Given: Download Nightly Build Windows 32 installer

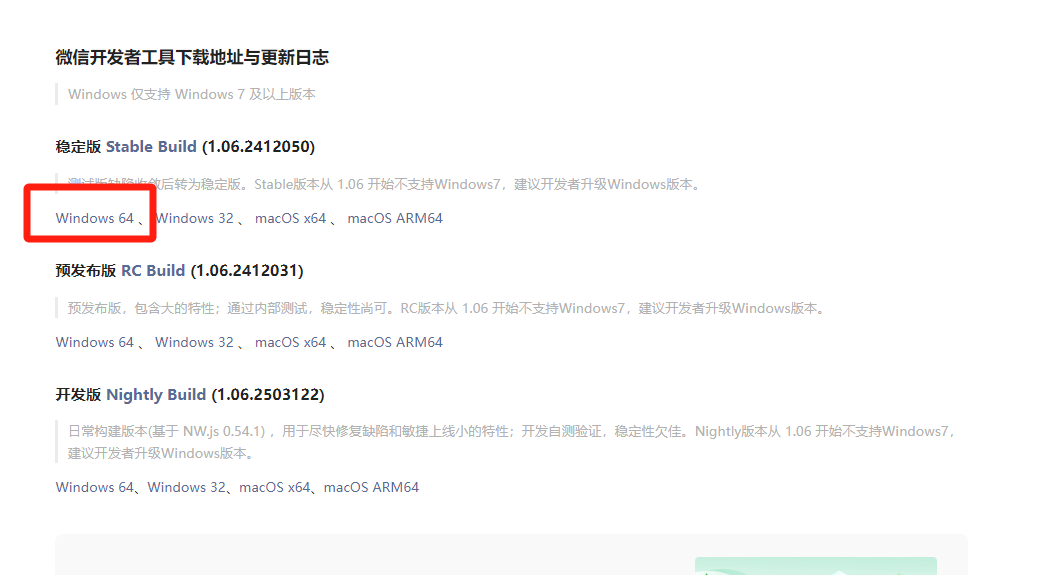Looking at the screenshot, I should [187, 487].
